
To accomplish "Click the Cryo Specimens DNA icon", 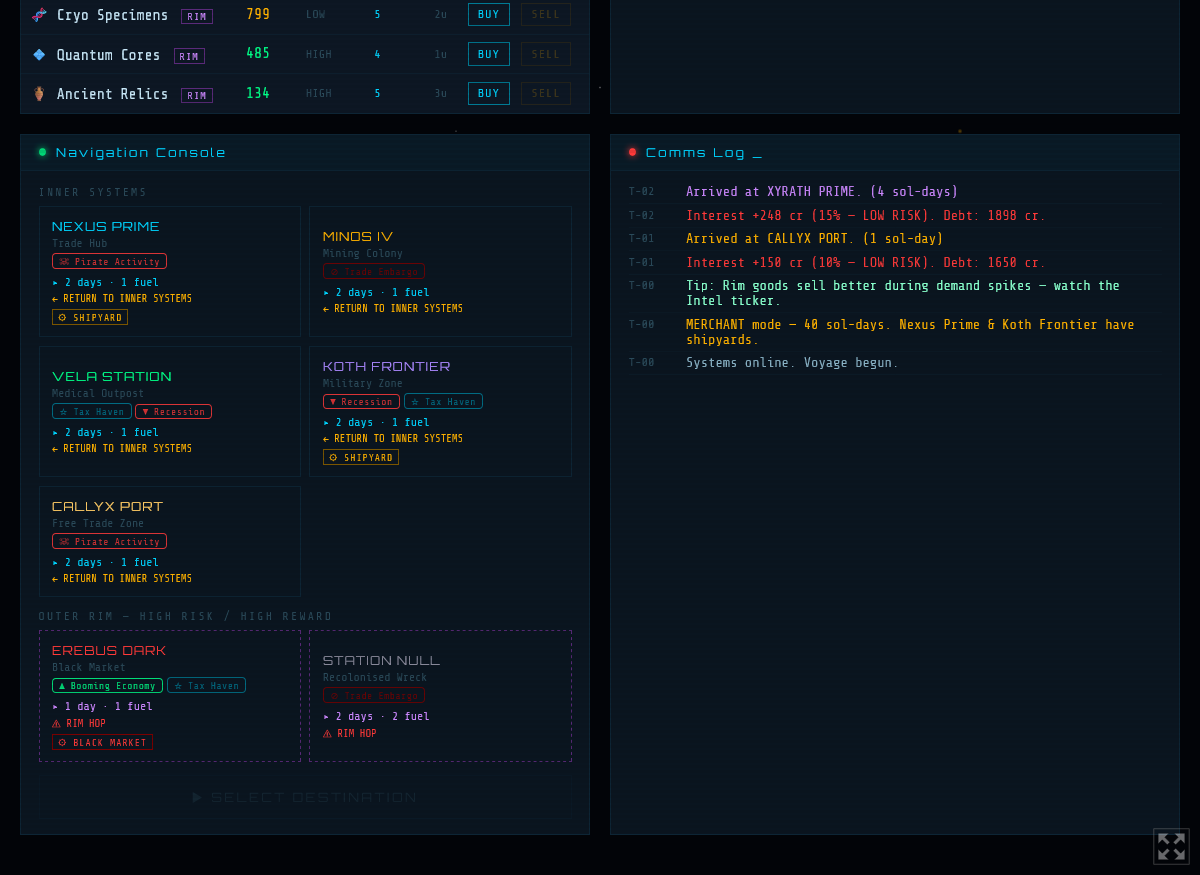I will click(x=39, y=15).
